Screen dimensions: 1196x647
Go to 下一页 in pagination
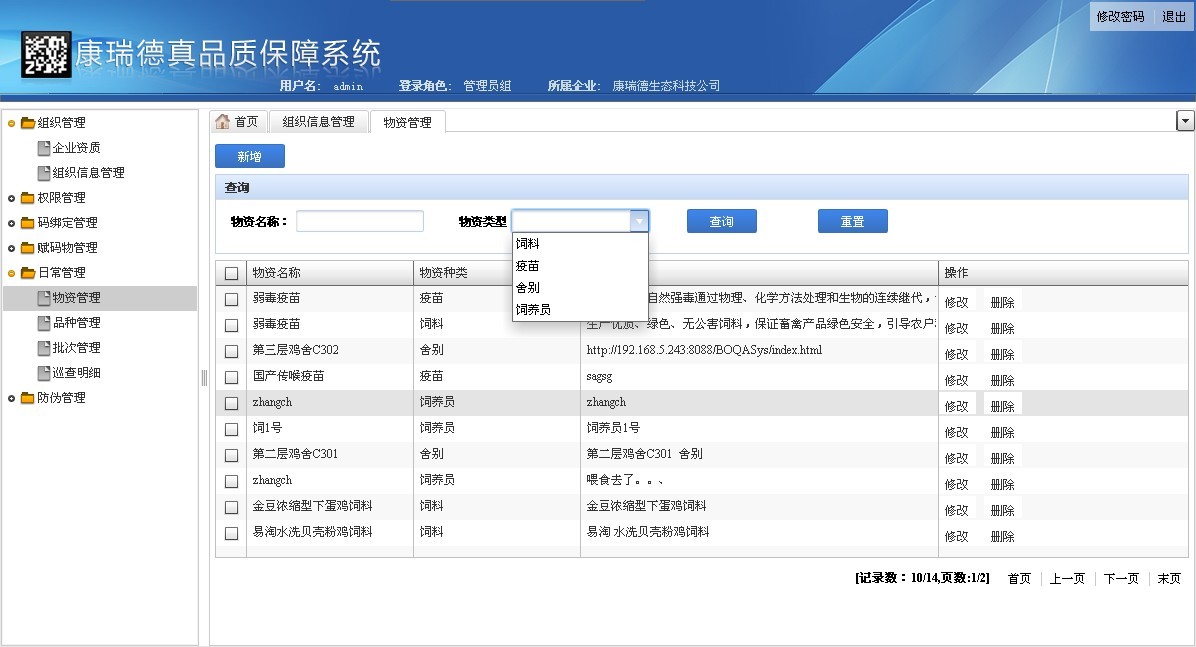1121,579
